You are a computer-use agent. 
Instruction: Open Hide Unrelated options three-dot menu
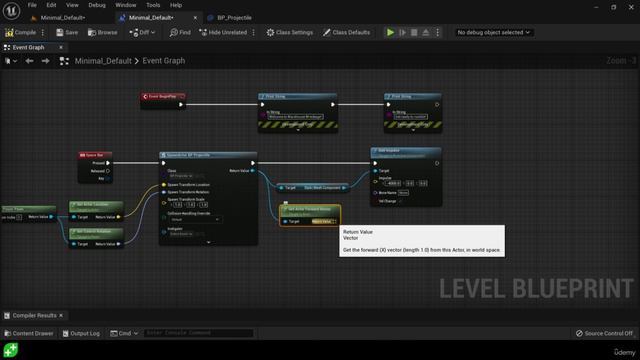pyautogui.click(x=253, y=32)
